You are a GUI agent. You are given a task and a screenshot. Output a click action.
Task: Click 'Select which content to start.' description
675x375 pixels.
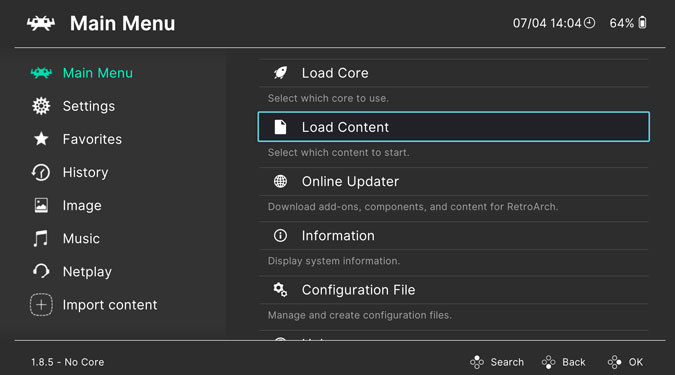tap(339, 152)
